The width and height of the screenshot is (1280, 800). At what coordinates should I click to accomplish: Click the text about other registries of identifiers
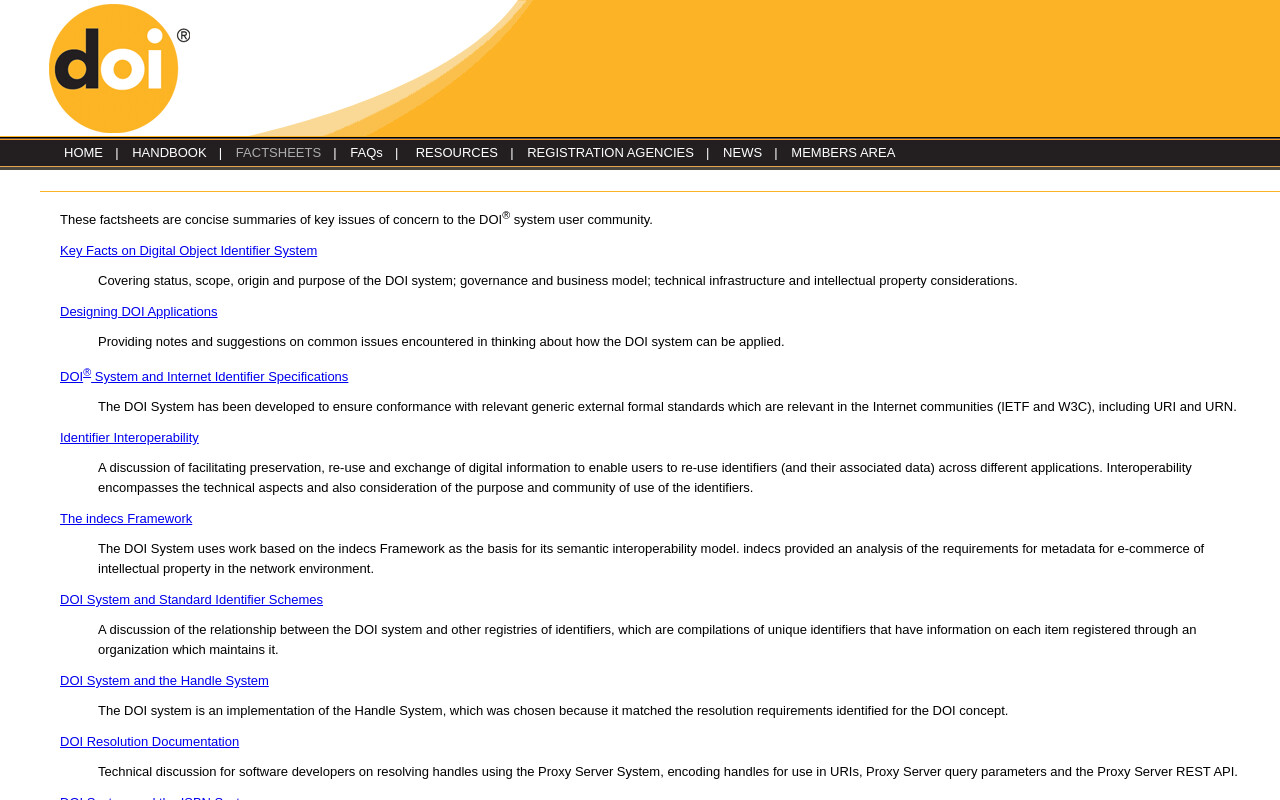tap(647, 640)
